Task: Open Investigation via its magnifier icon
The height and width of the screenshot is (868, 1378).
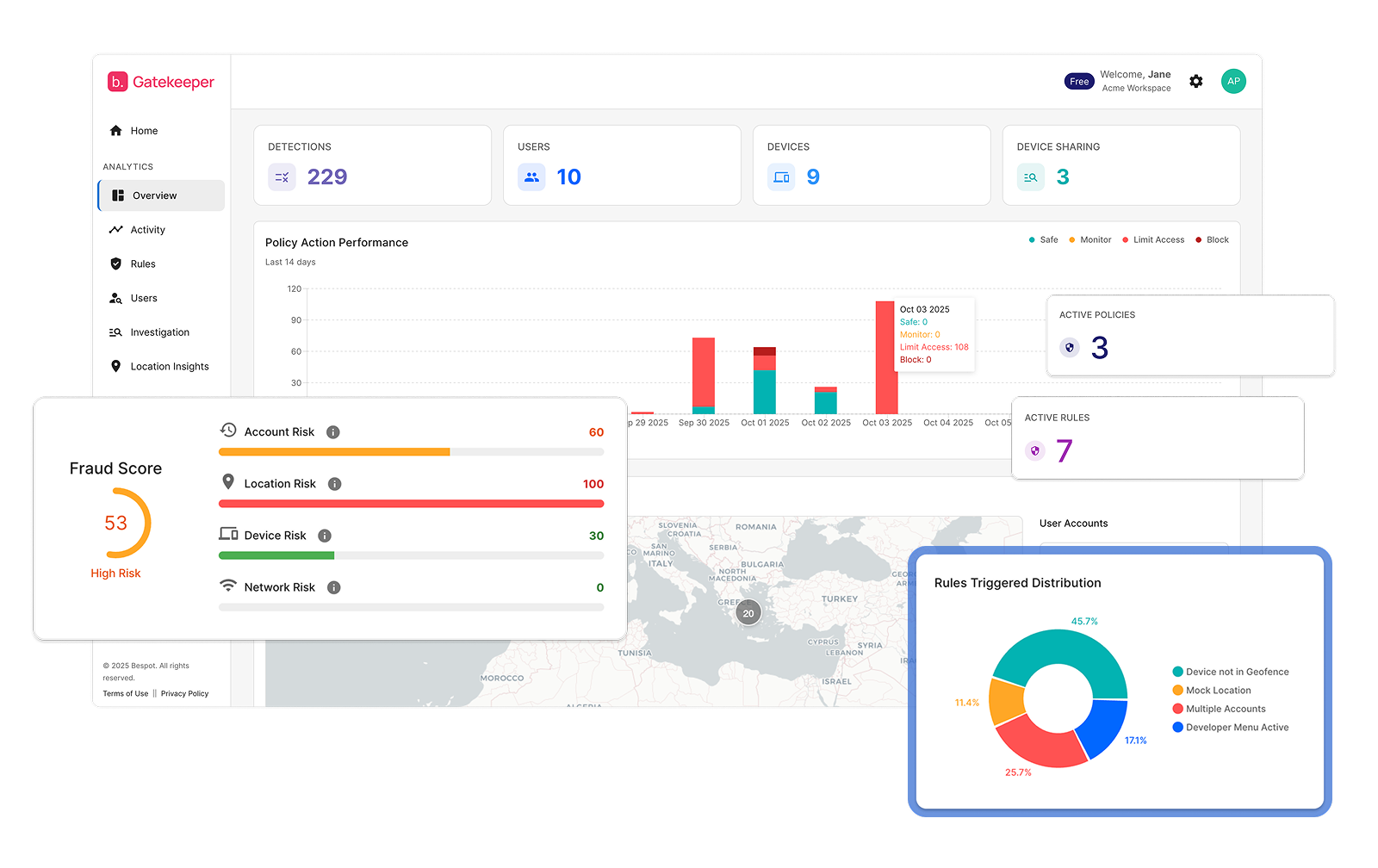Action: pos(116,332)
